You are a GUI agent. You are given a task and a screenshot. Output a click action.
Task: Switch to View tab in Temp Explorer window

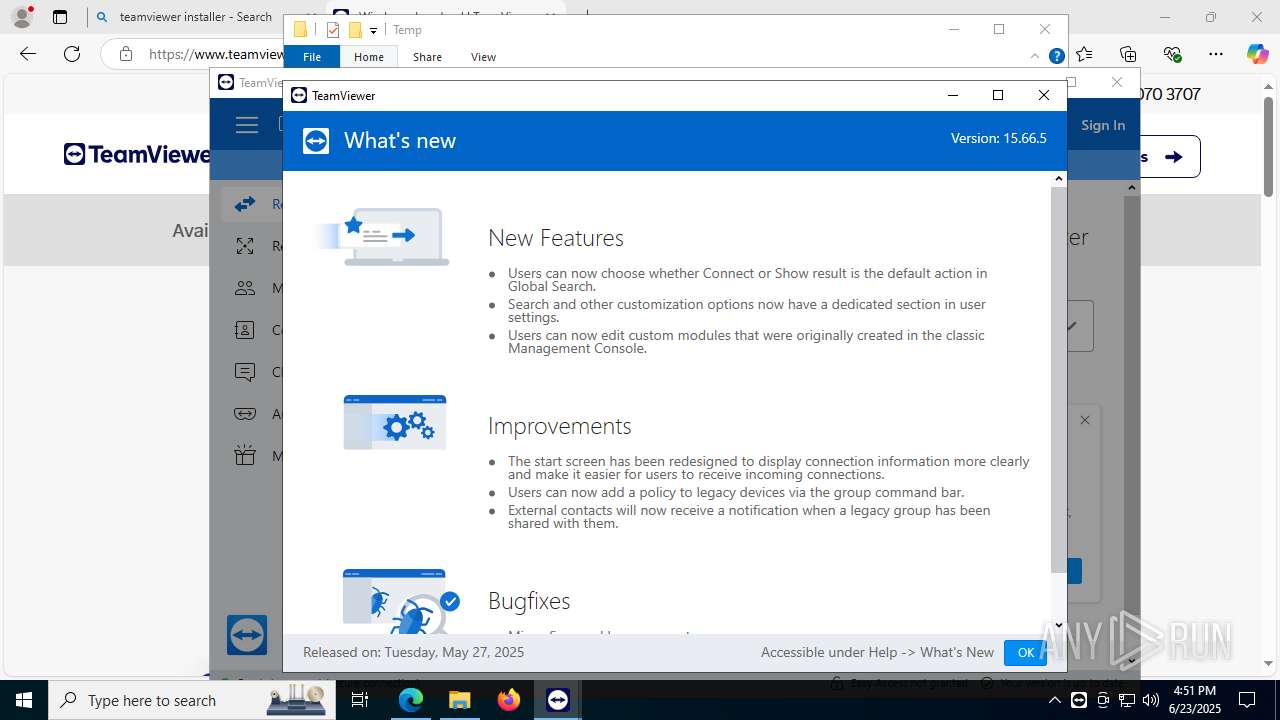(x=483, y=57)
